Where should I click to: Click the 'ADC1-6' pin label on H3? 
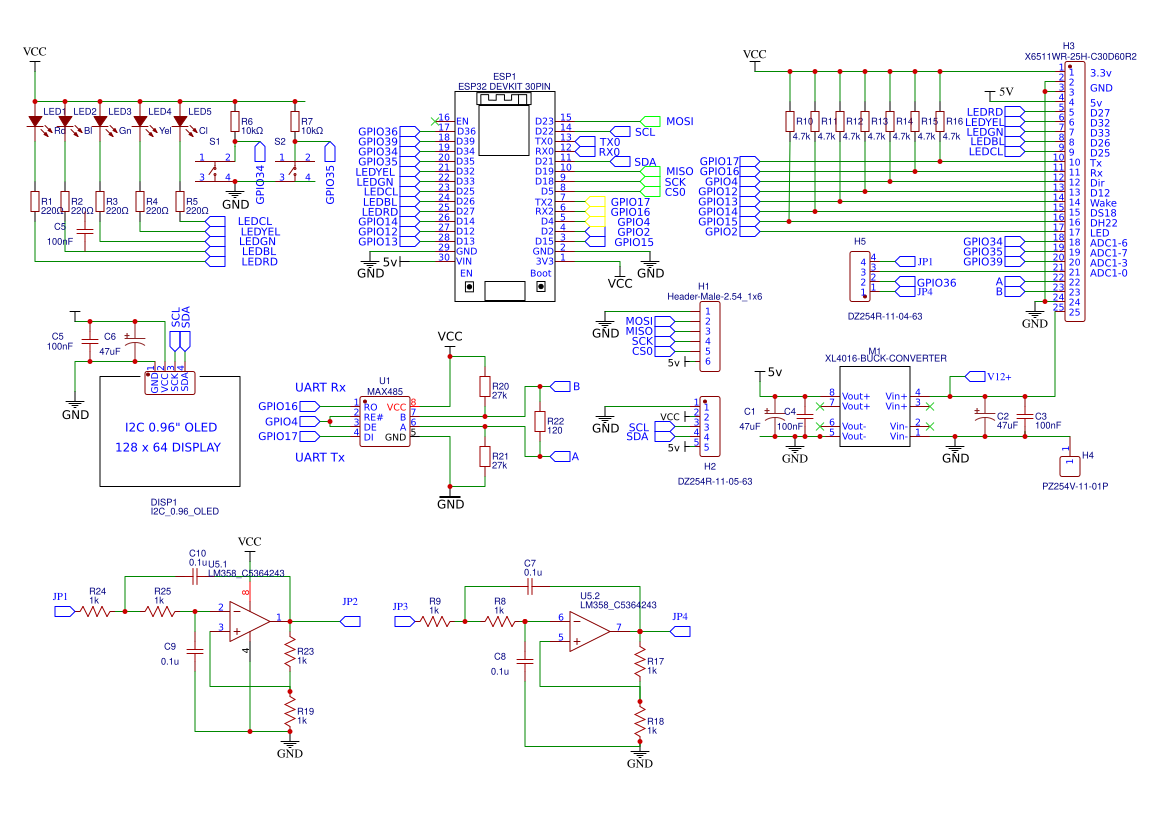1109,243
